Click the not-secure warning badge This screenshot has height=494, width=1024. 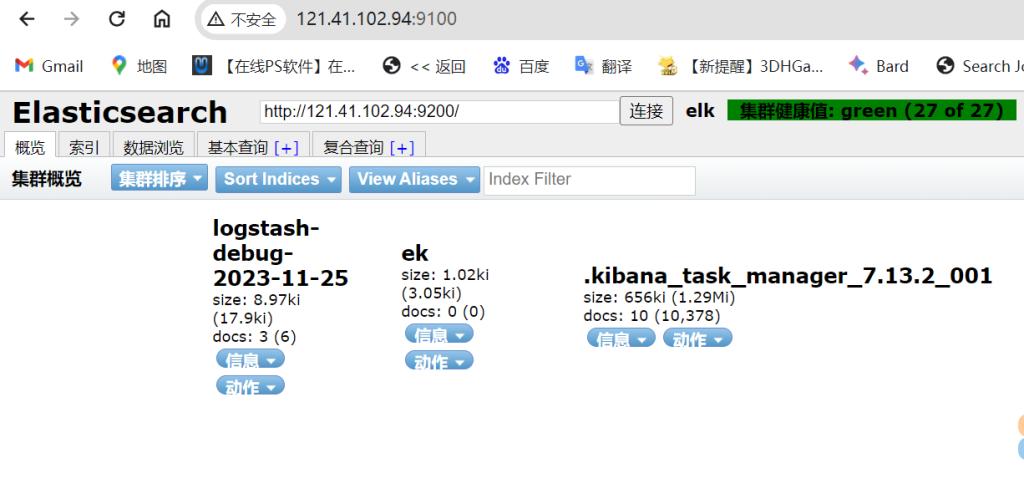click(242, 19)
